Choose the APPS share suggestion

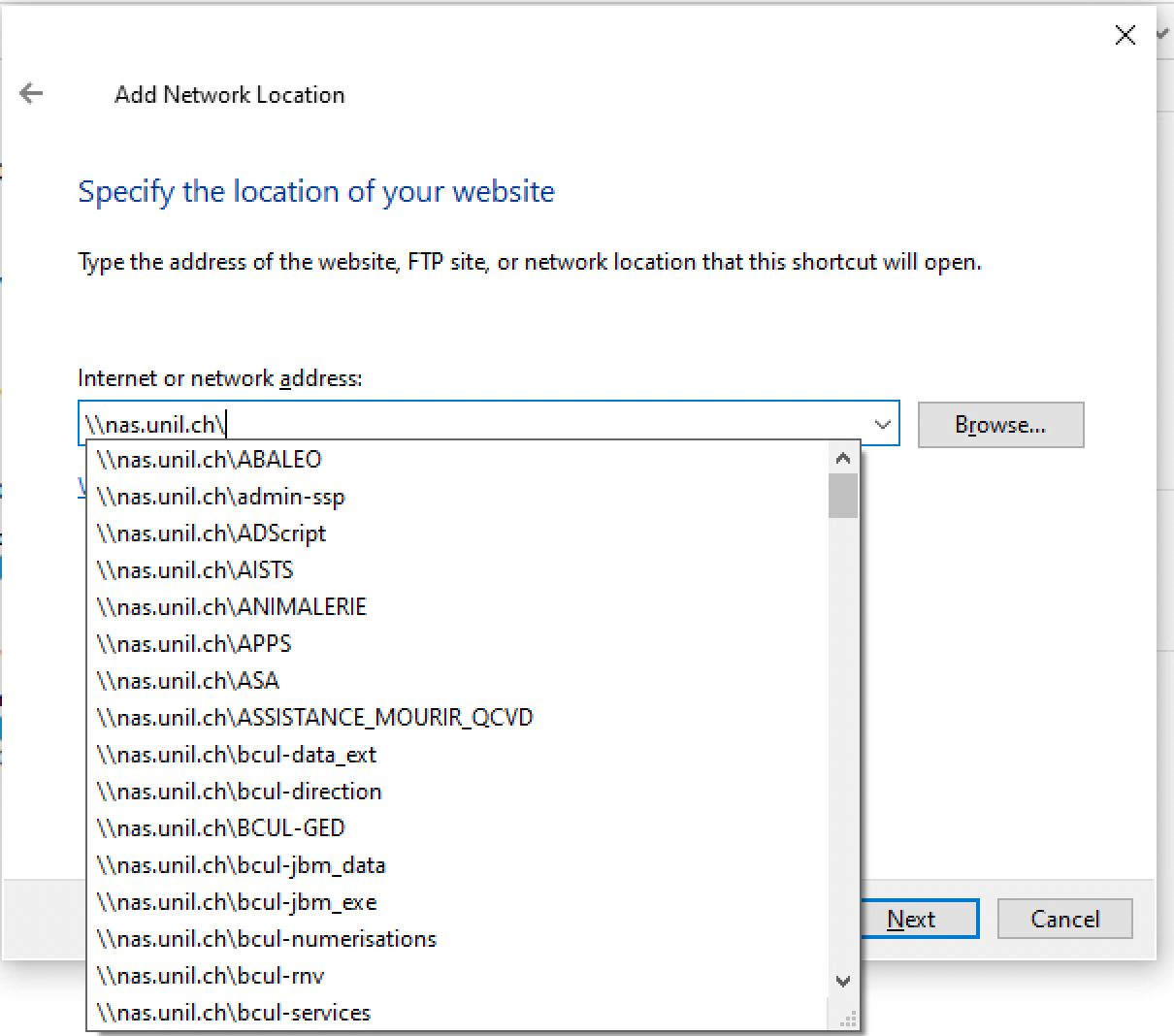194,644
